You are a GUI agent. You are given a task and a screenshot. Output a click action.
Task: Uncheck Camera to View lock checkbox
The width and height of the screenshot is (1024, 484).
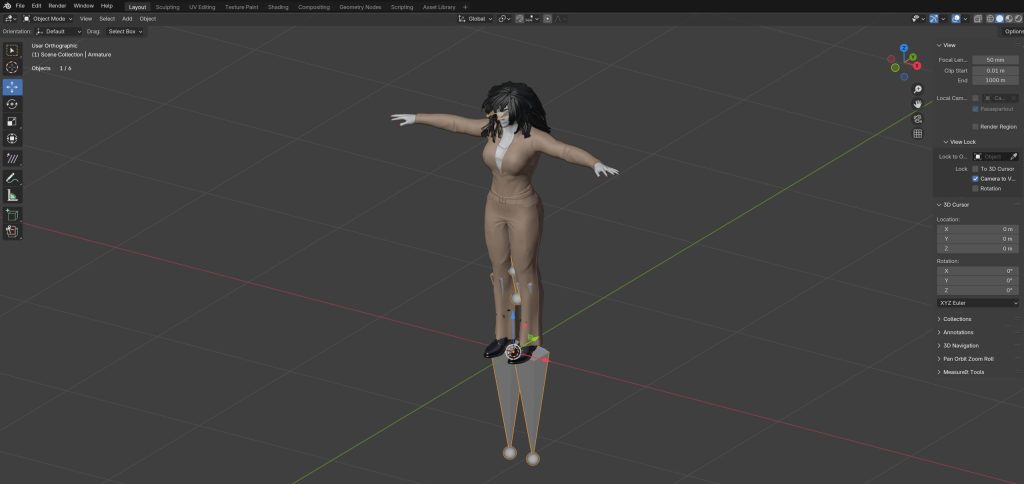976,178
